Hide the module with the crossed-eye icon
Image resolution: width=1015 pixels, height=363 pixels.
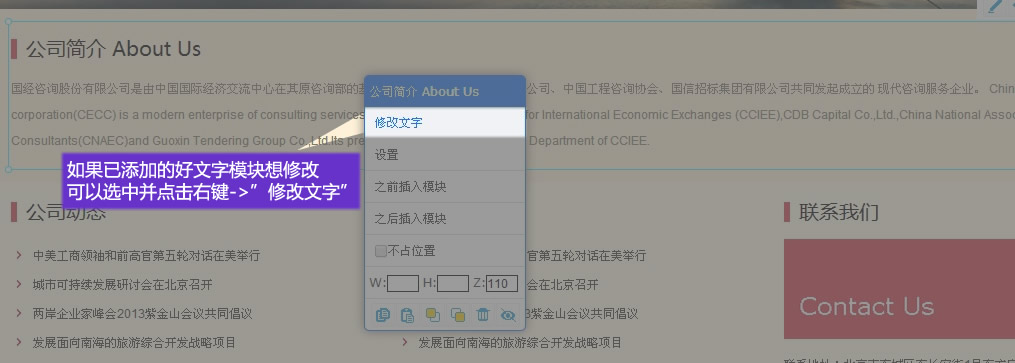pyautogui.click(x=508, y=315)
